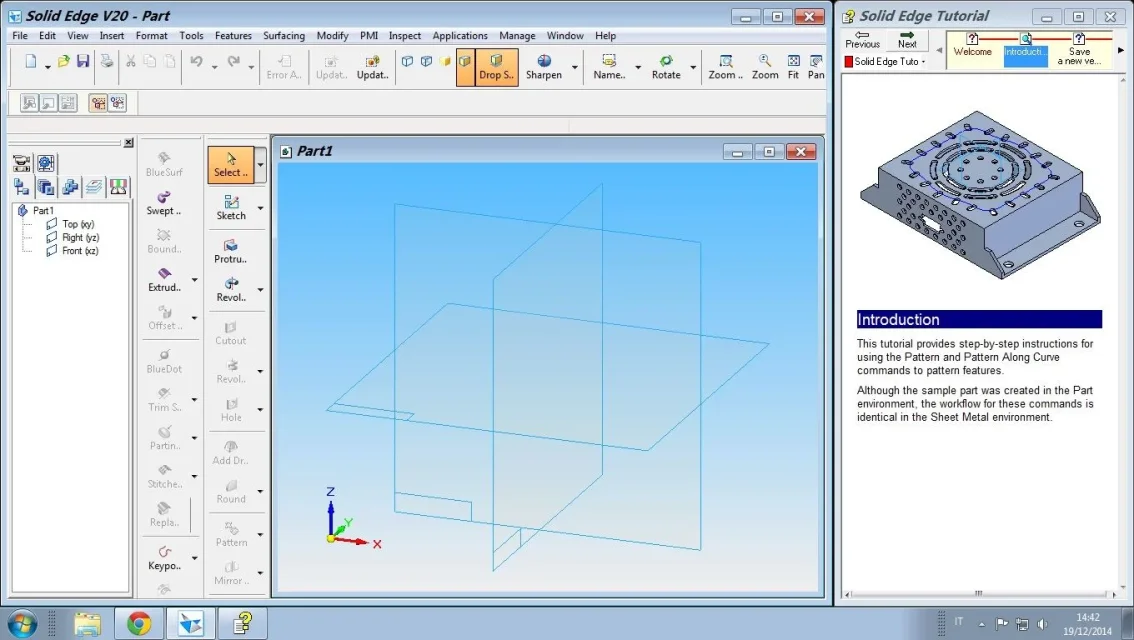The image size is (1134, 640).
Task: Open the Undo history dropdown arrow
Action: click(214, 67)
